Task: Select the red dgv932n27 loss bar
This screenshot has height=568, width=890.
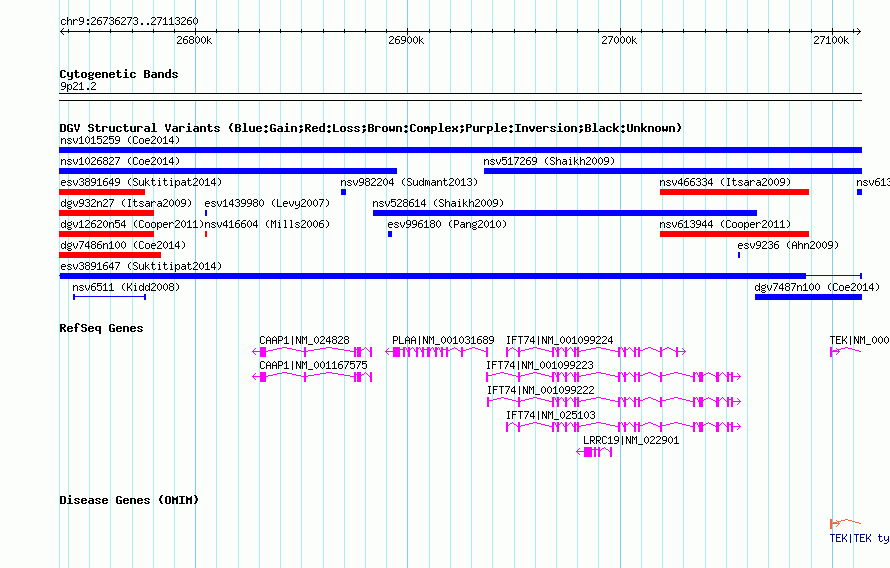Action: (x=107, y=213)
